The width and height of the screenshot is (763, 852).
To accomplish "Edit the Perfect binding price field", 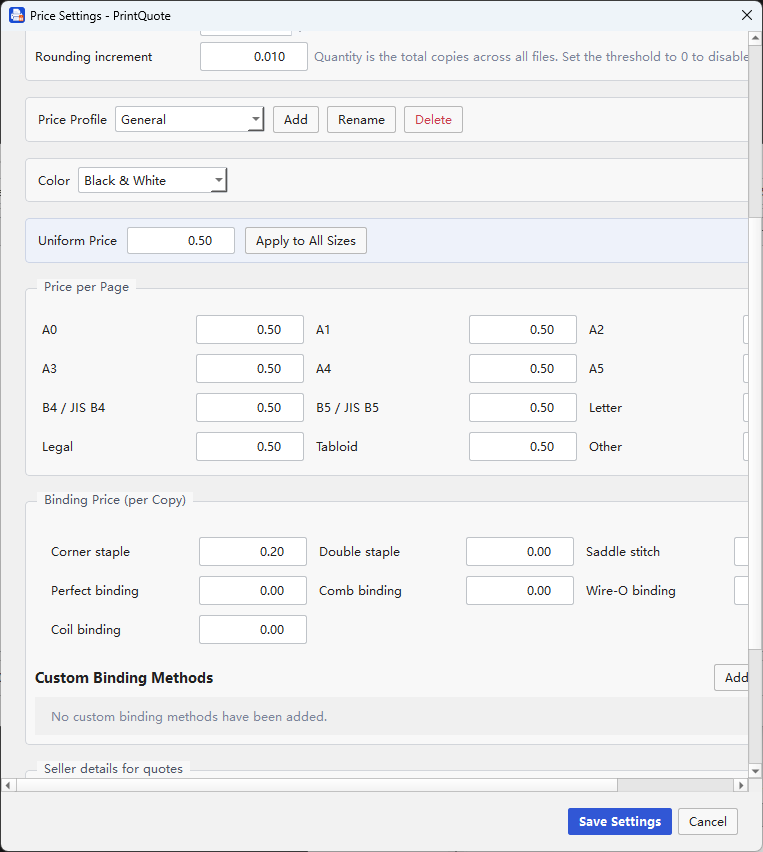I will click(253, 591).
